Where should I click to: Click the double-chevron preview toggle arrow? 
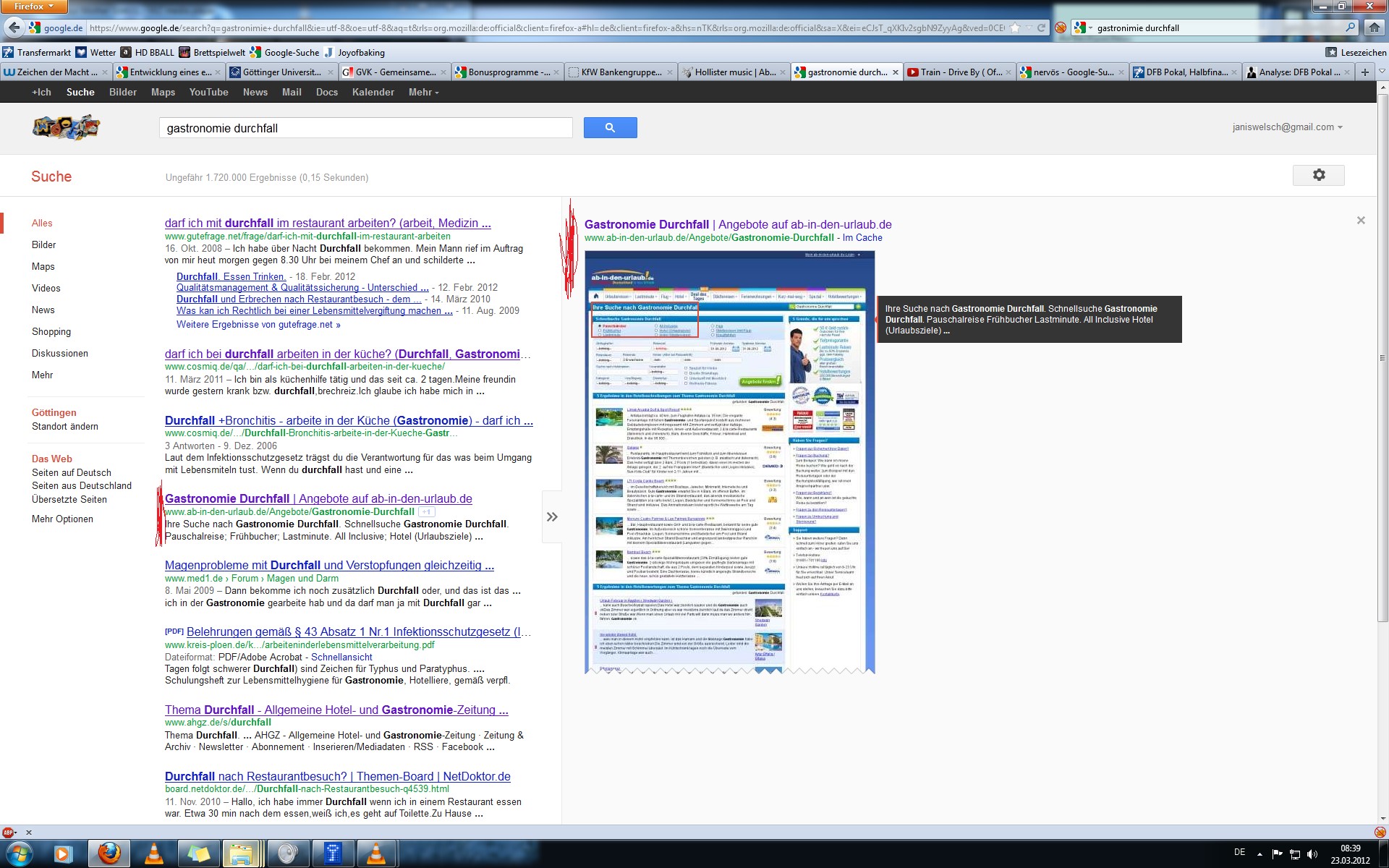point(552,516)
